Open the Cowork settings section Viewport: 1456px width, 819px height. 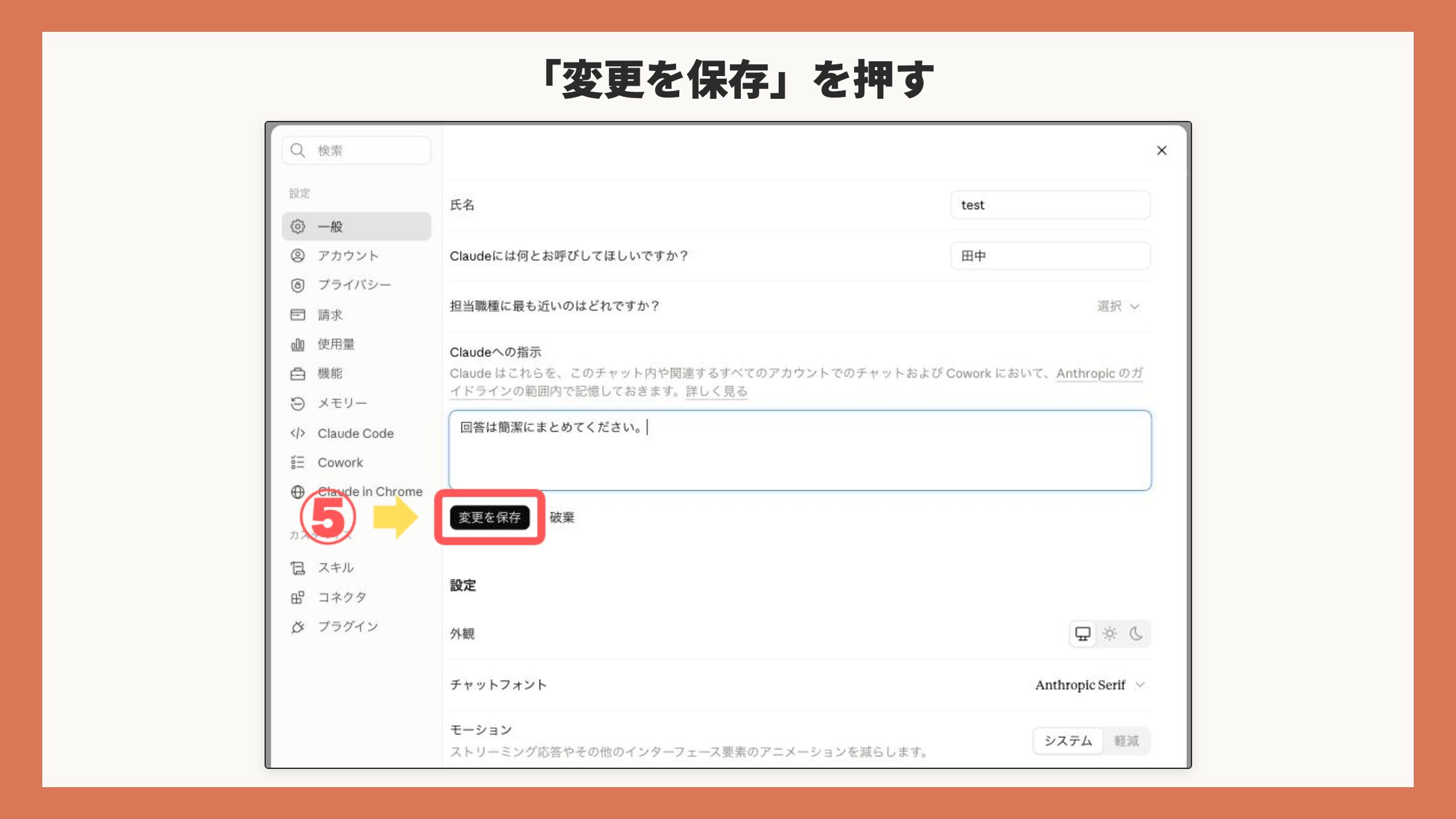[x=357, y=462]
